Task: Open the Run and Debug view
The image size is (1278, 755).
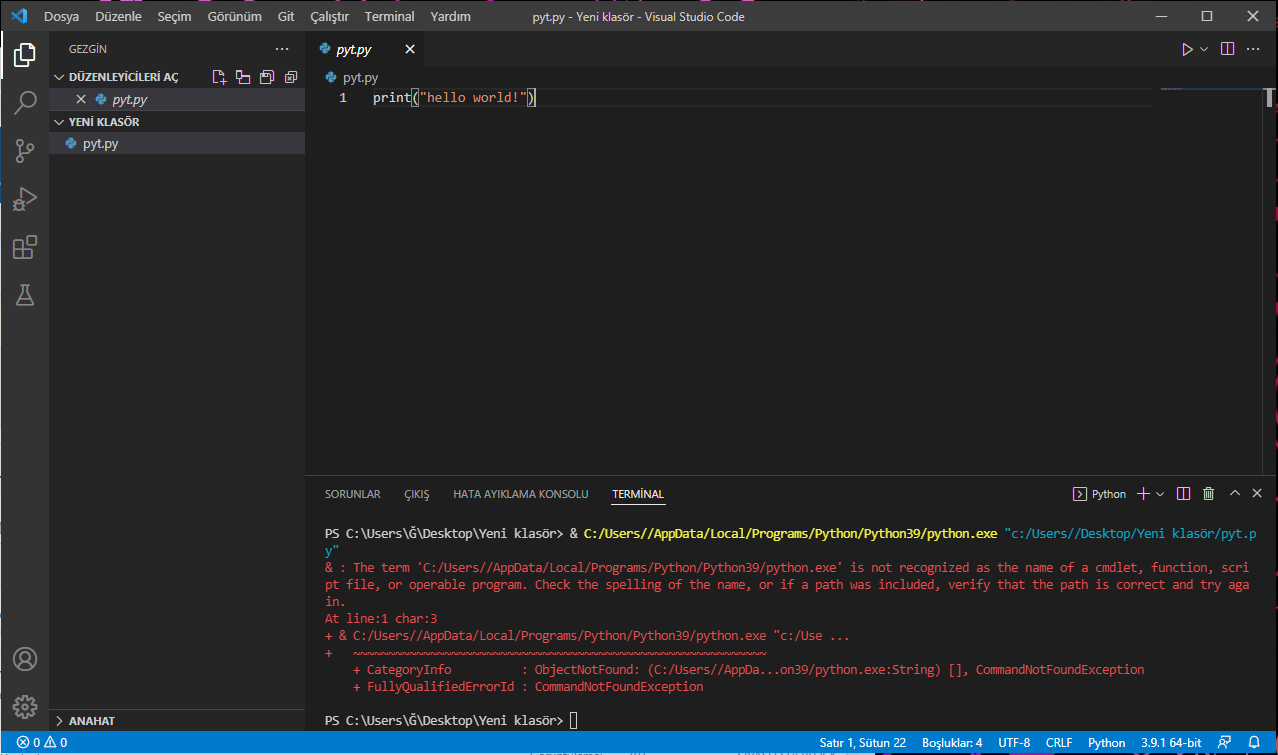Action: (x=25, y=199)
